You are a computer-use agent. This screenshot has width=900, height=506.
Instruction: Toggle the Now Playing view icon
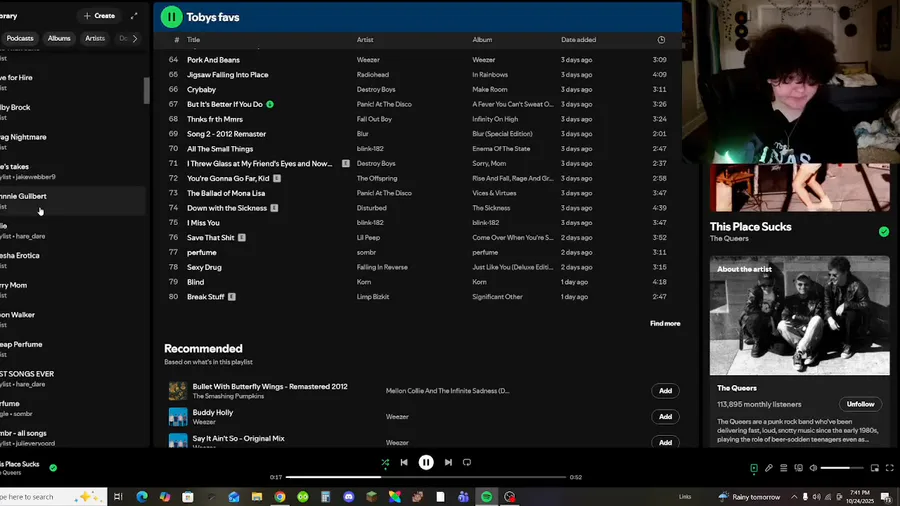tap(754, 468)
